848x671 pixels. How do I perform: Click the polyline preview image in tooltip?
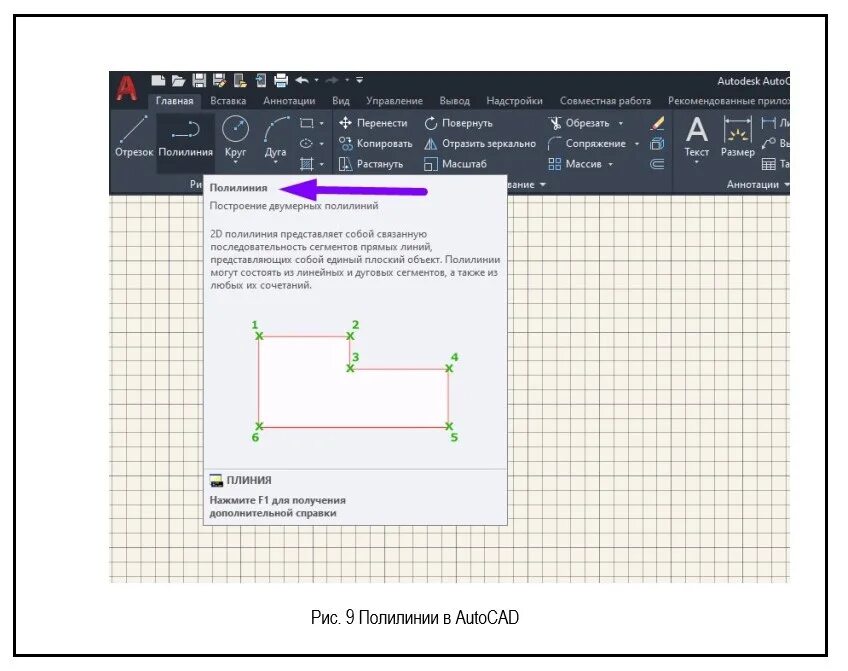click(x=356, y=381)
